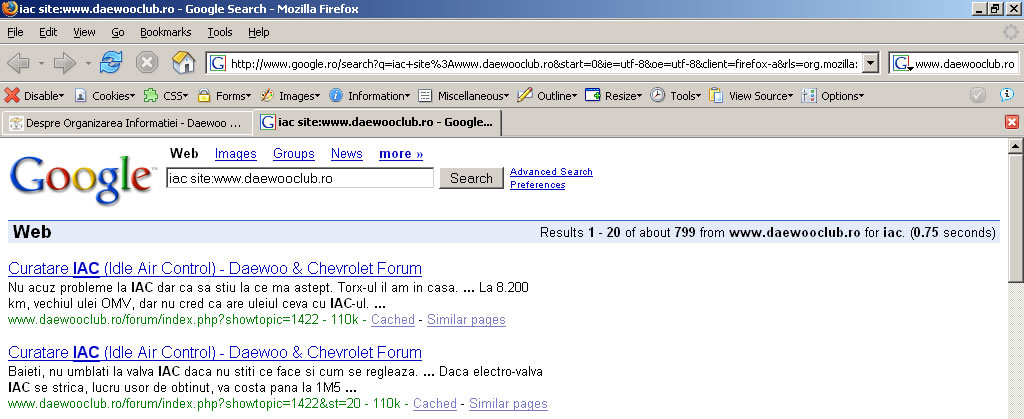
Task: Open the Edit menu
Action: 48,32
